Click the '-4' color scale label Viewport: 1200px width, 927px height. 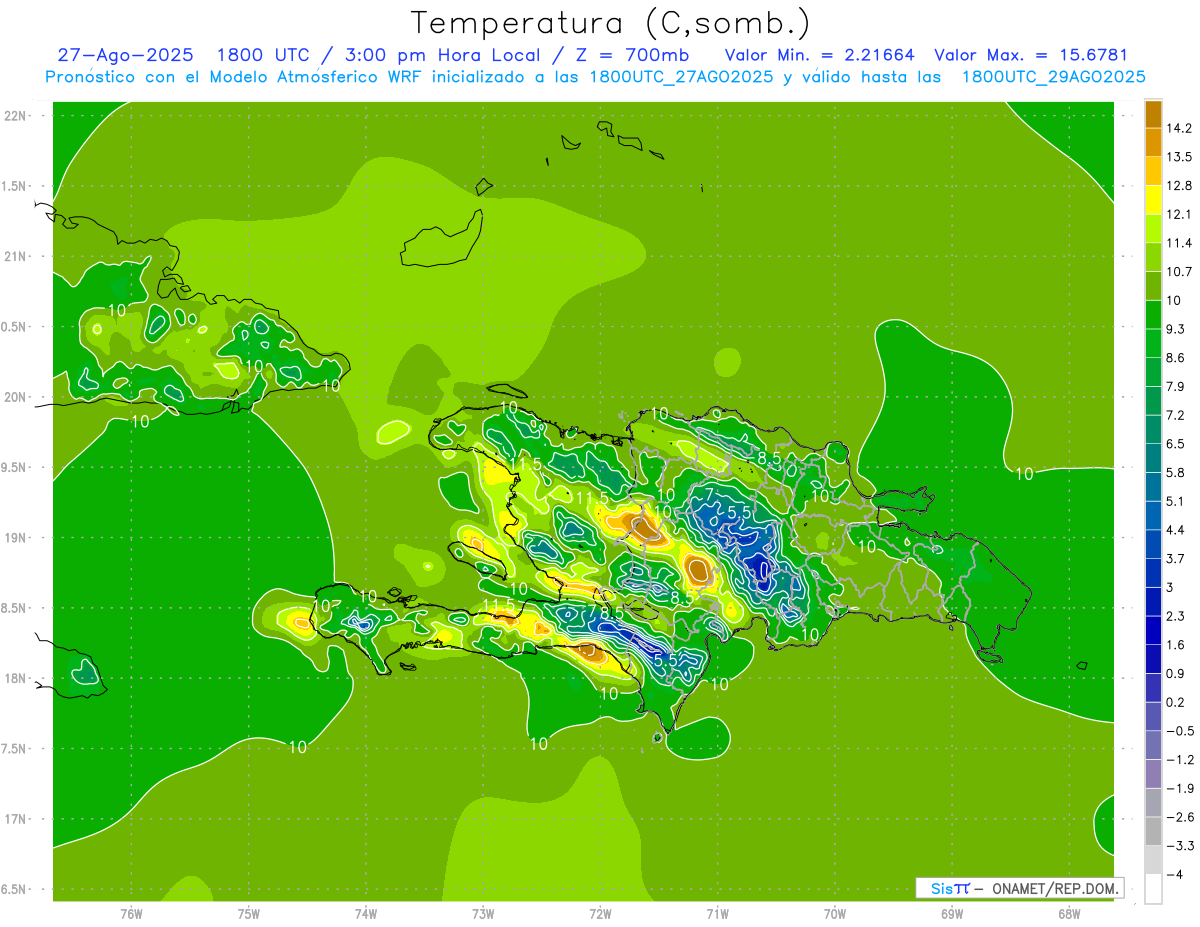(x=1174, y=875)
